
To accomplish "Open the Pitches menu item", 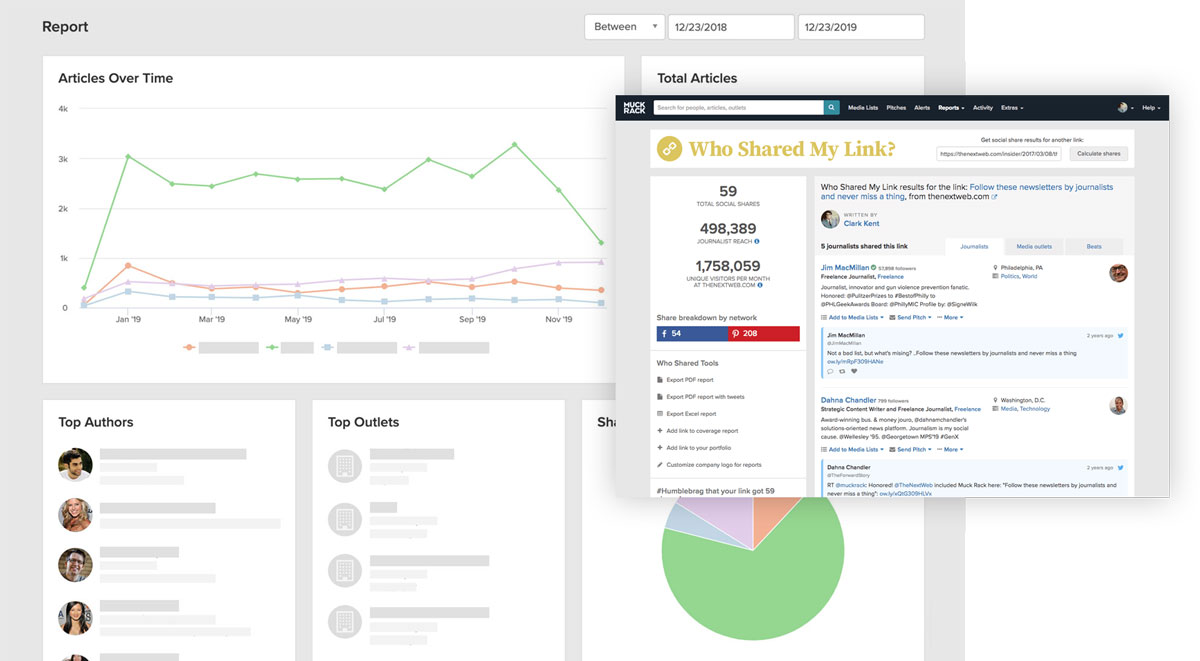I will coord(896,108).
